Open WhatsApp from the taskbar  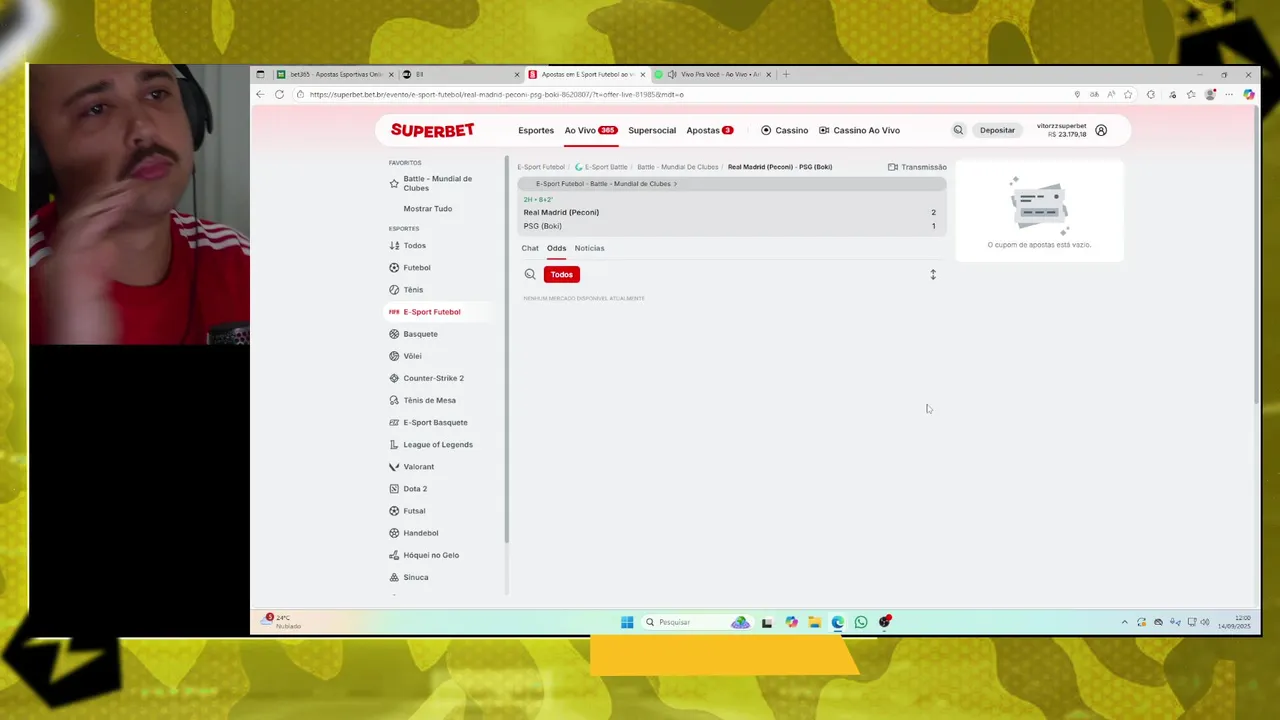[x=861, y=622]
